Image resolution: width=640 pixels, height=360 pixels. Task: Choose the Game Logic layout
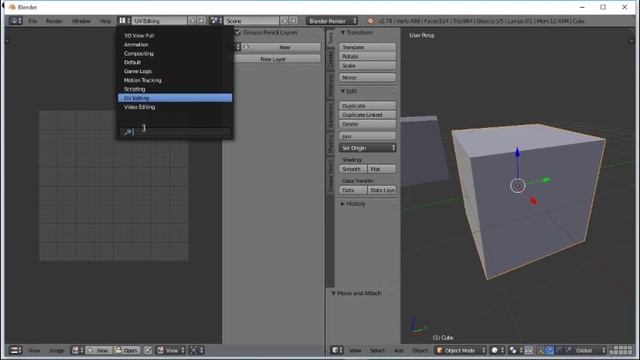(175, 71)
